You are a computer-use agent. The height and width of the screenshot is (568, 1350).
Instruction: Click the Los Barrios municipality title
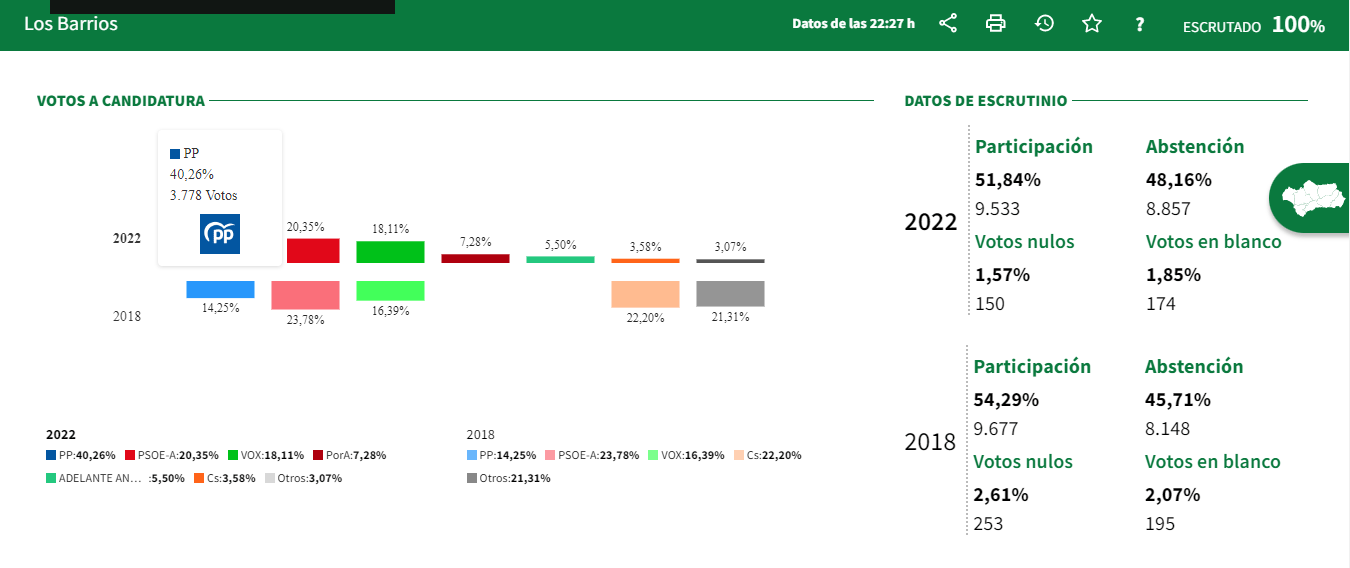71,24
